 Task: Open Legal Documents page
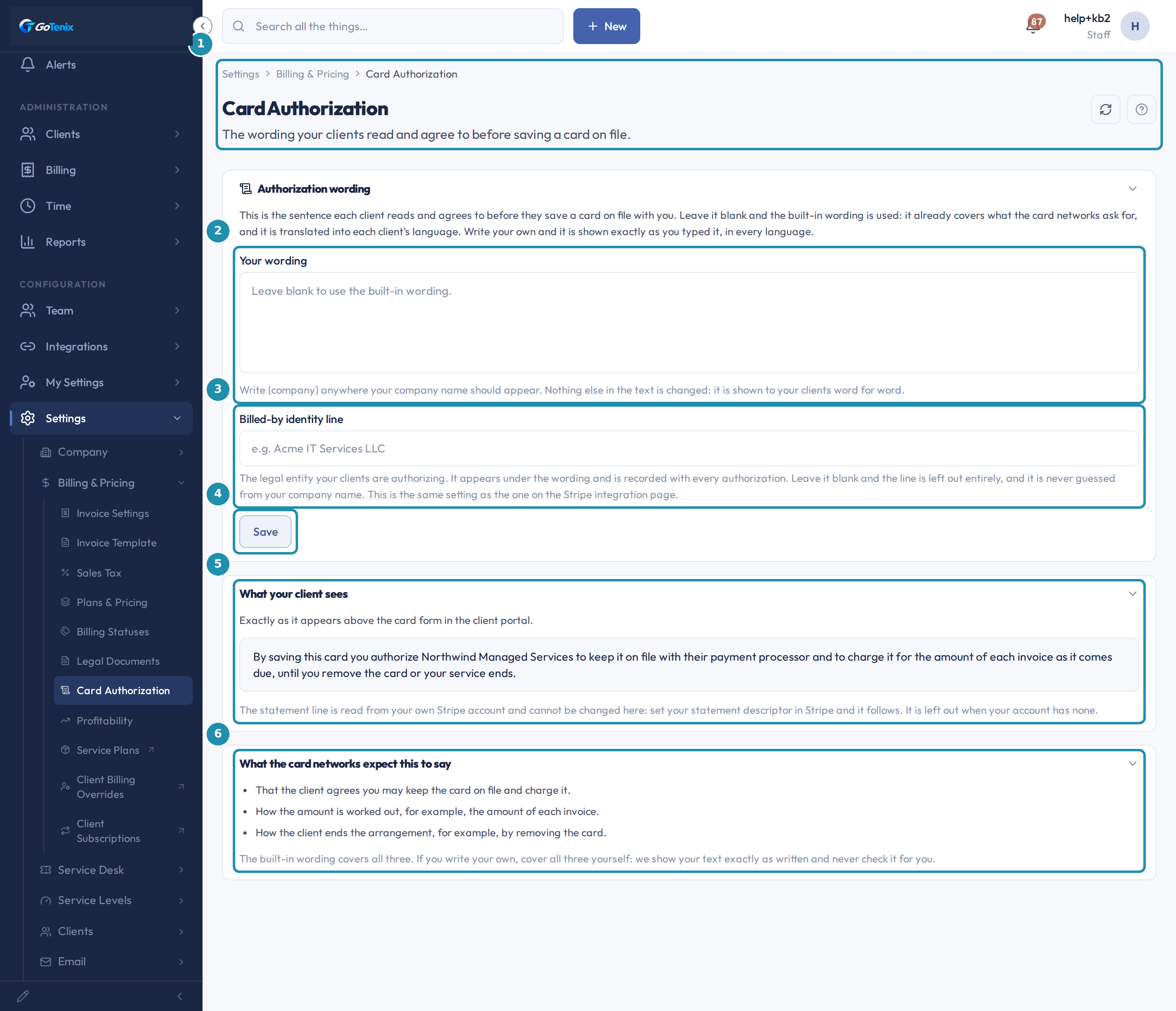123,661
